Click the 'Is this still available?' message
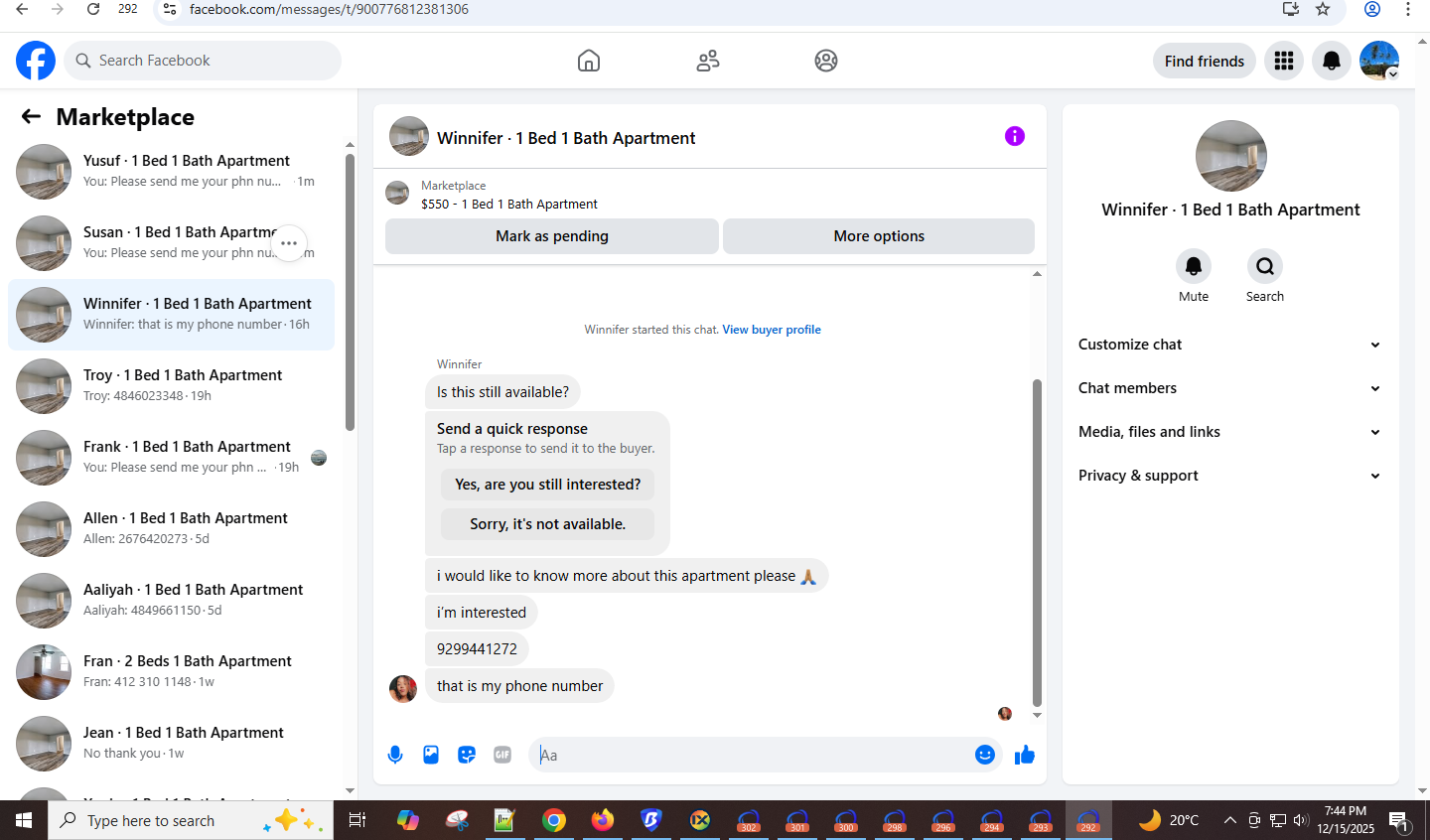This screenshot has height=840, width=1430. click(502, 392)
